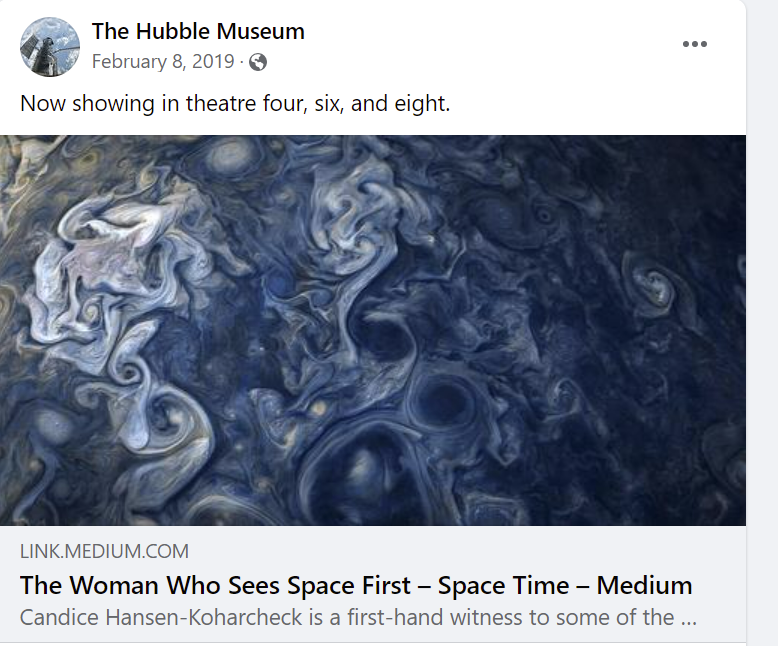This screenshot has width=778, height=646.
Task: Click the gray page margin beside the post
Action: click(x=762, y=323)
